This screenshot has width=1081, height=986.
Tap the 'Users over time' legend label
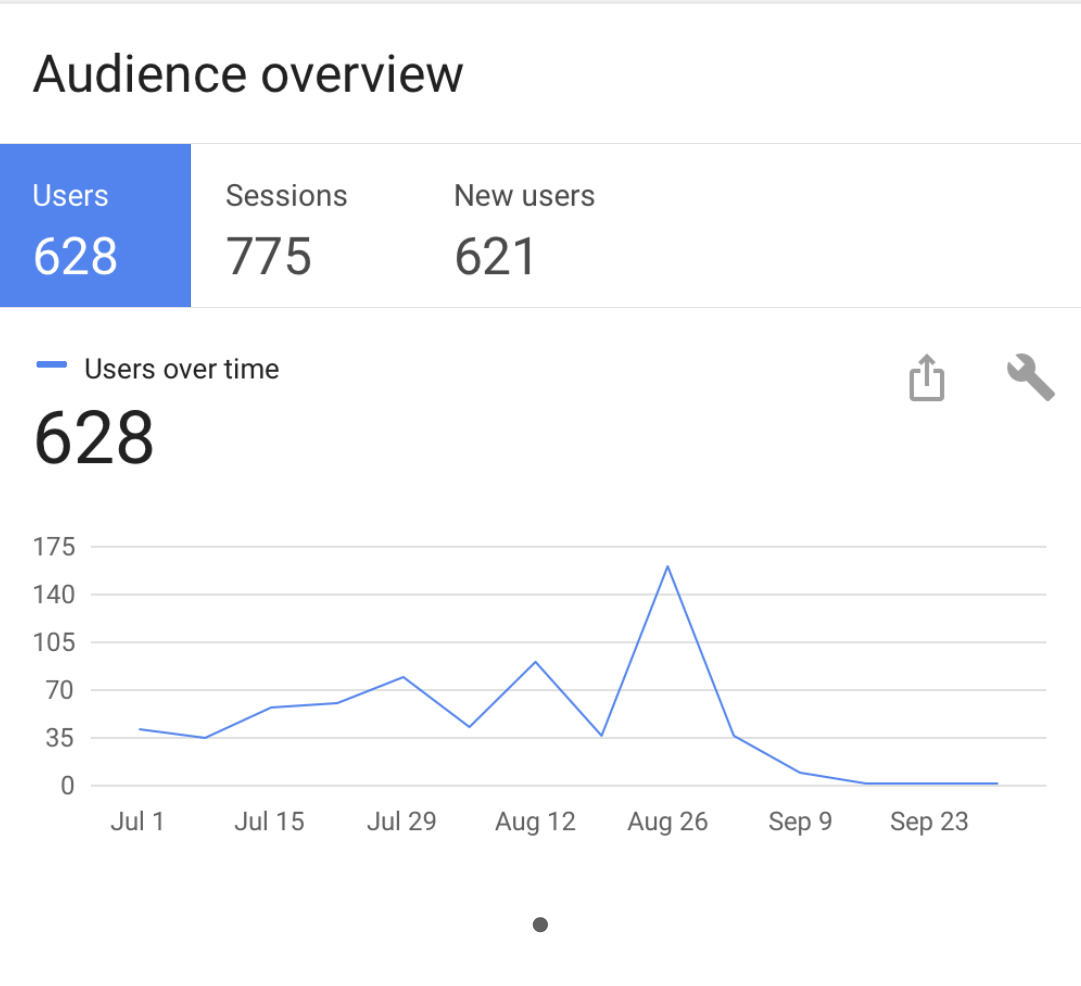click(x=181, y=369)
